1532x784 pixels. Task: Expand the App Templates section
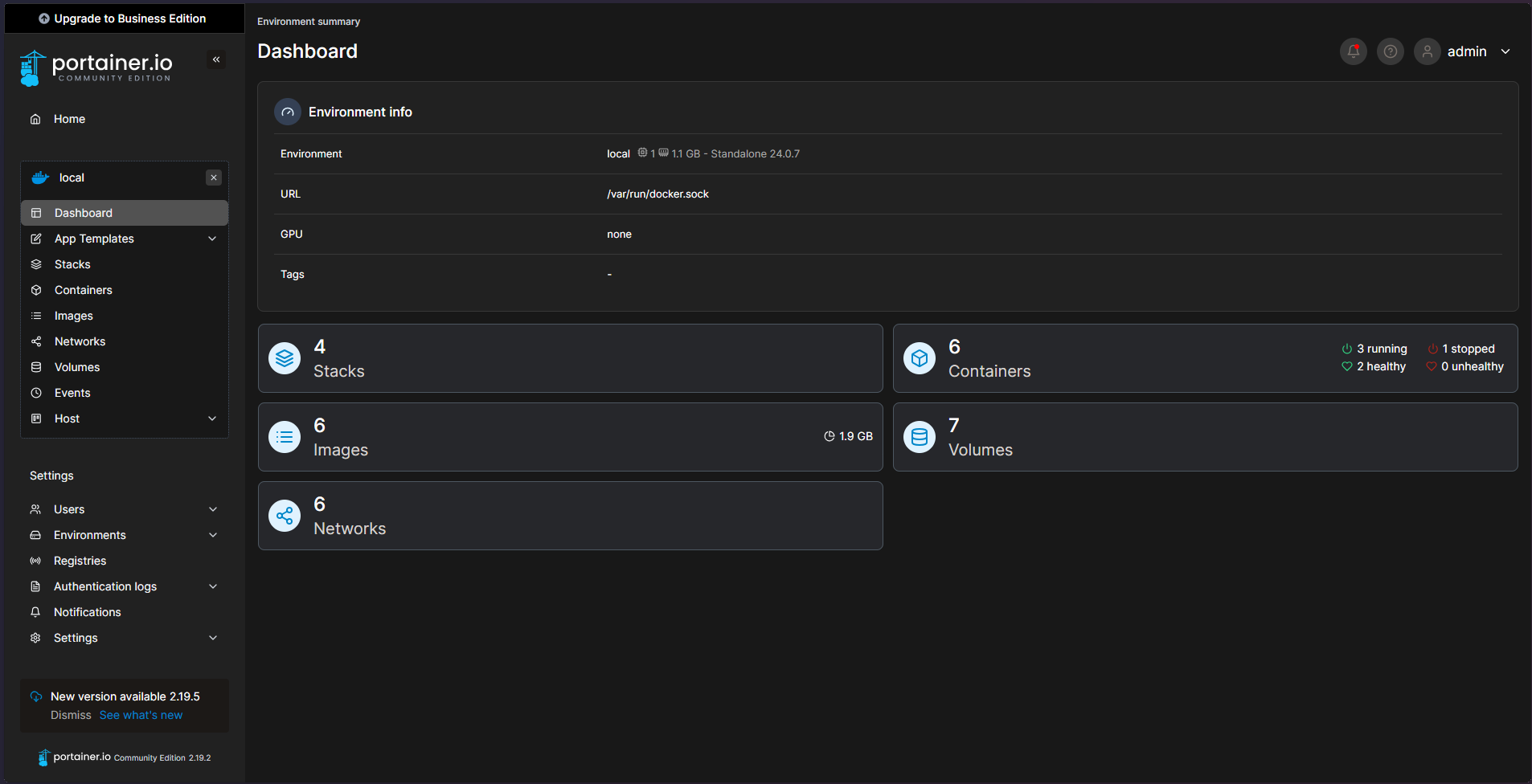[211, 239]
